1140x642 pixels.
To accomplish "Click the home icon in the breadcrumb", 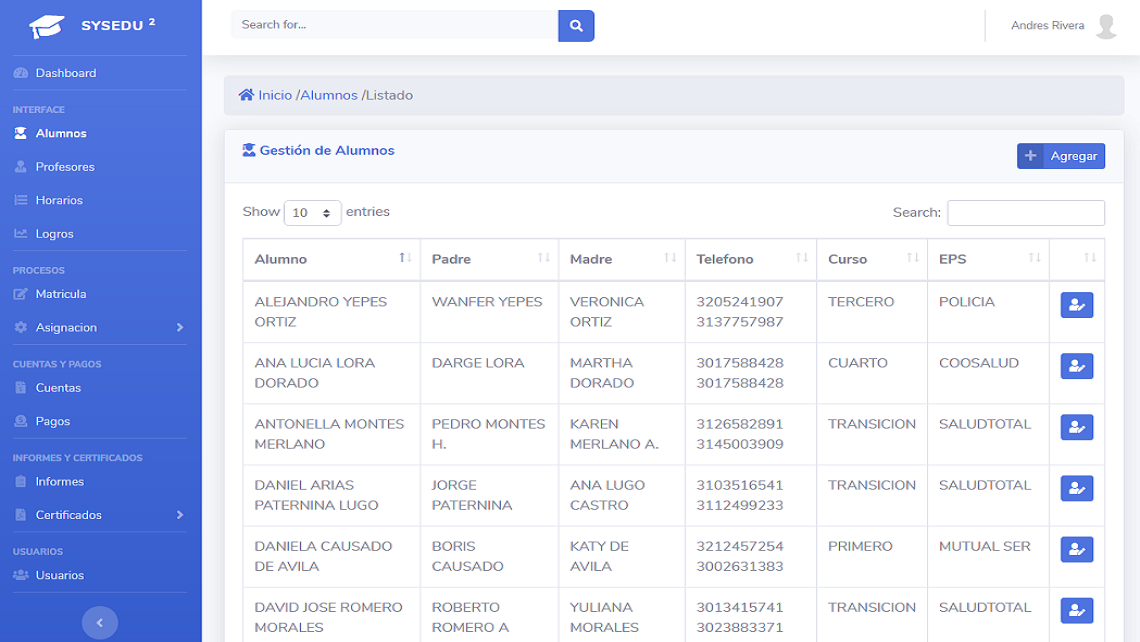I will click(x=246, y=95).
